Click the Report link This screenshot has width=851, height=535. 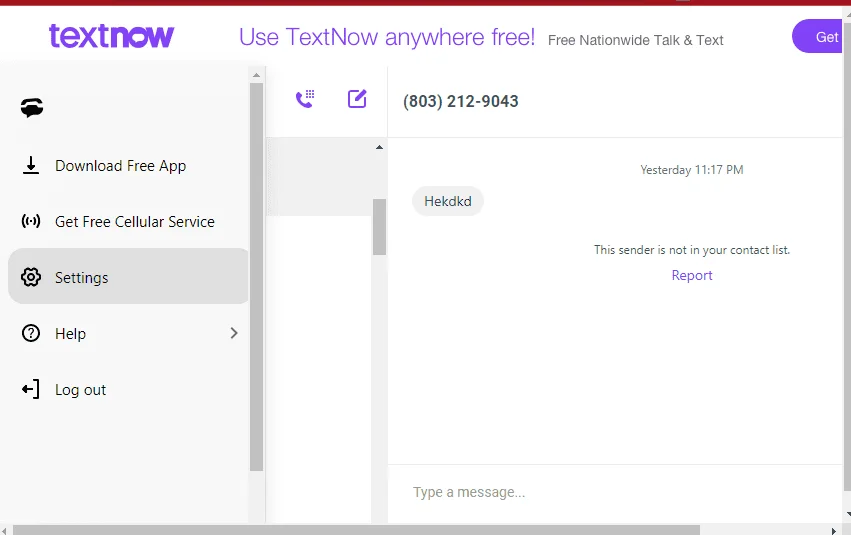point(691,275)
